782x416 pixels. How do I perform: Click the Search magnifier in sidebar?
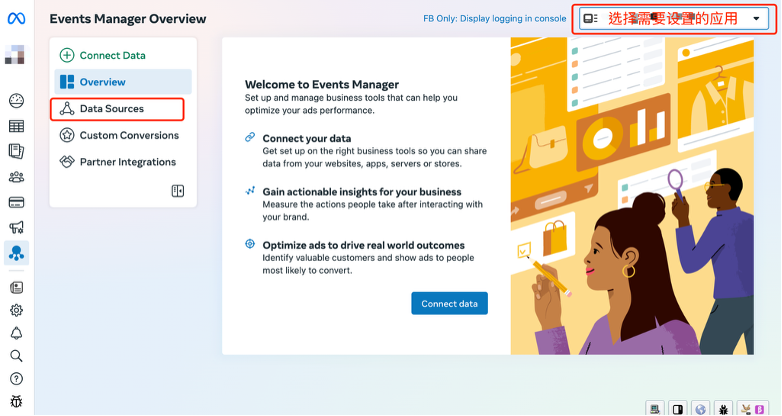click(x=16, y=356)
